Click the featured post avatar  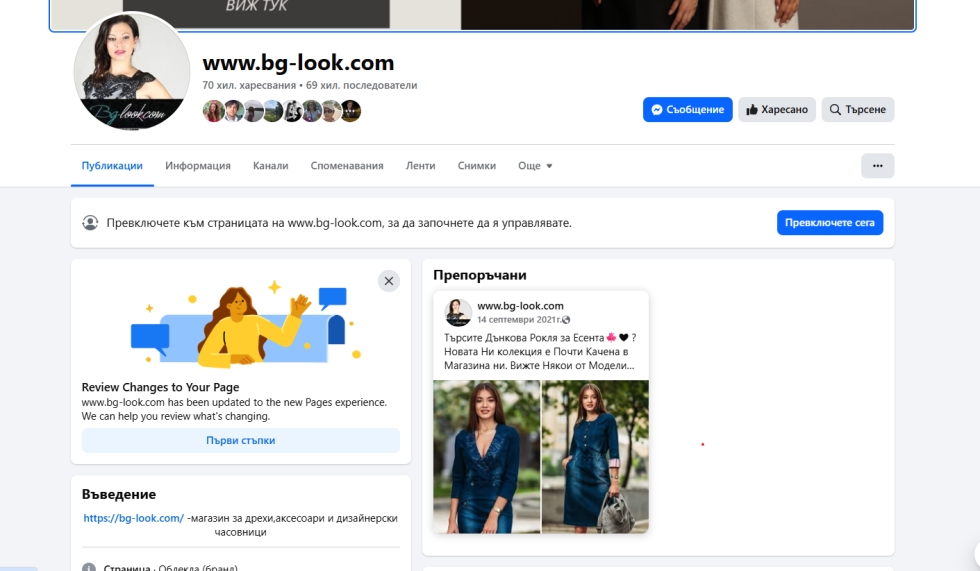458,312
